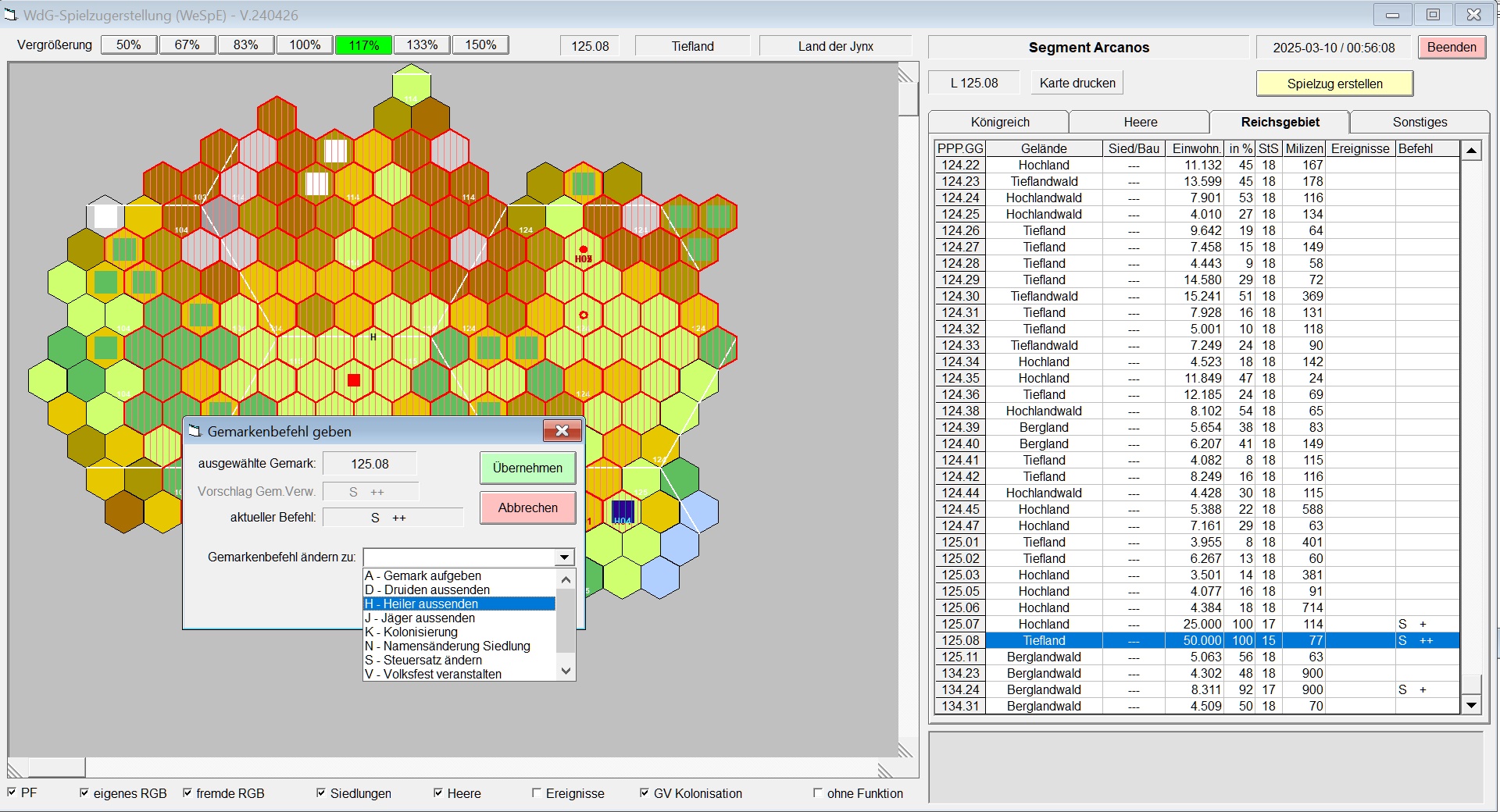Toggle the eigenes RGB checkbox
Viewport: 1500px width, 812px height.
(84, 792)
